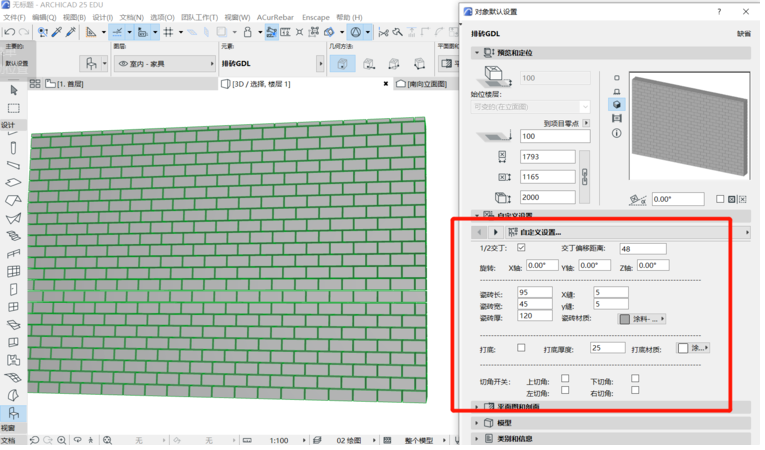The width and height of the screenshot is (765, 450).
Task: Toggle the grid snap hash icon
Action: point(168,32)
